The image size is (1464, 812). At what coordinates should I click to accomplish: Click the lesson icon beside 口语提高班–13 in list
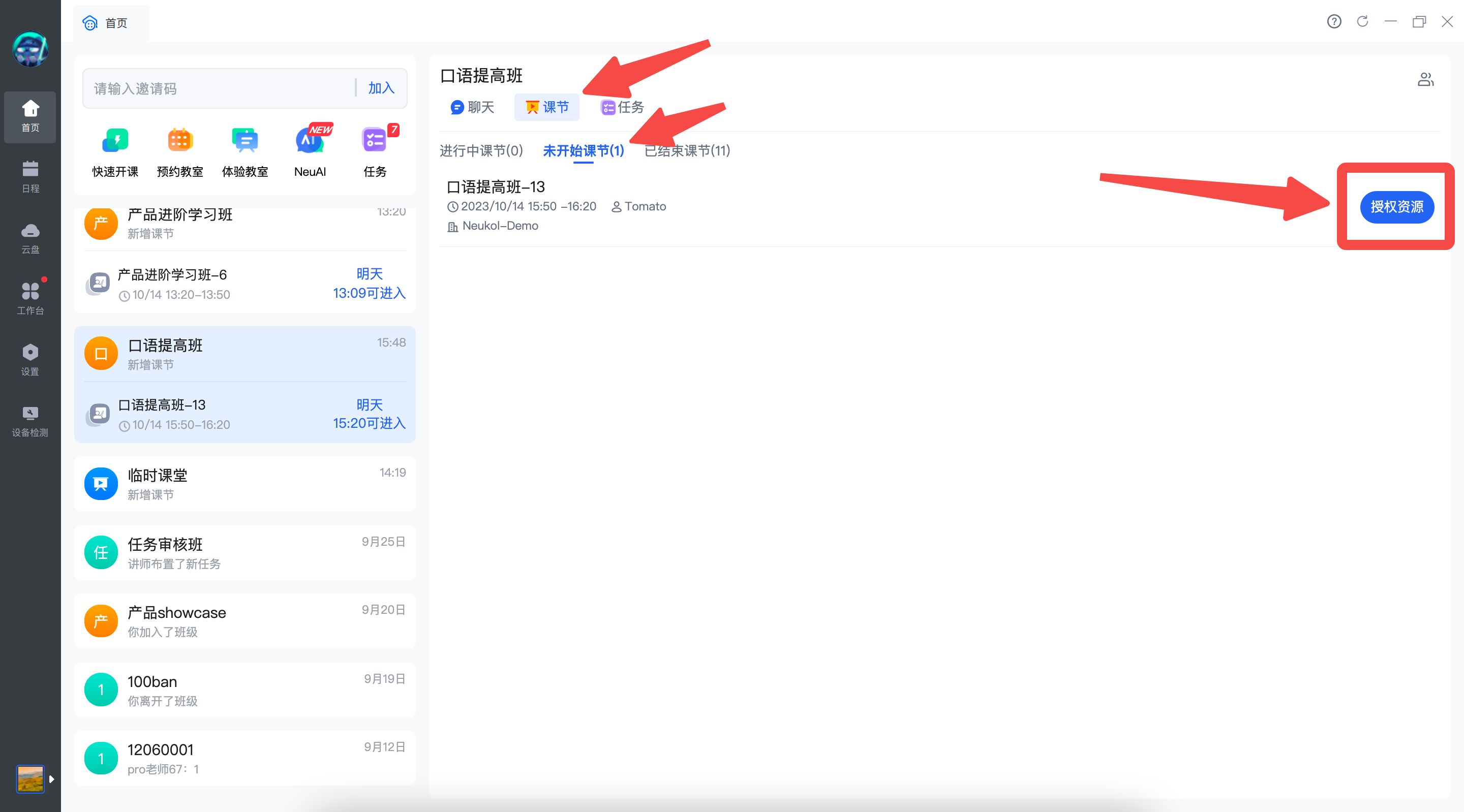[98, 414]
